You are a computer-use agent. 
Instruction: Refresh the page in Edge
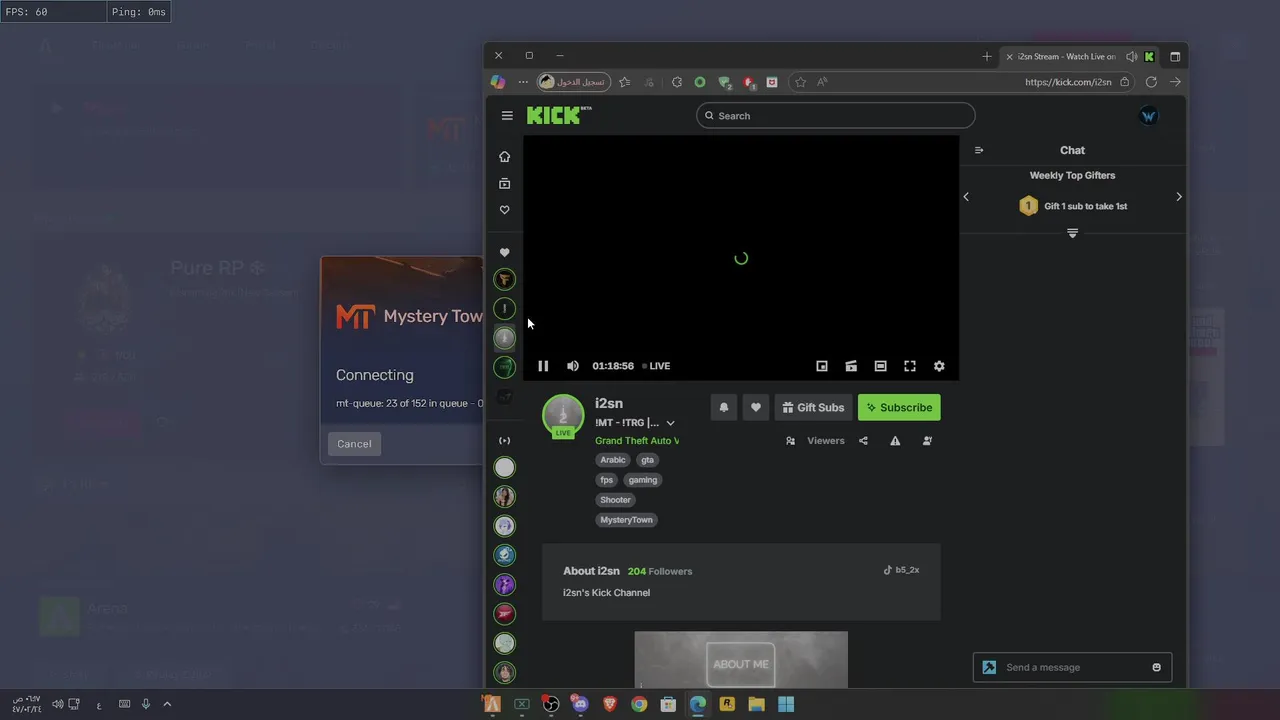click(x=1151, y=82)
